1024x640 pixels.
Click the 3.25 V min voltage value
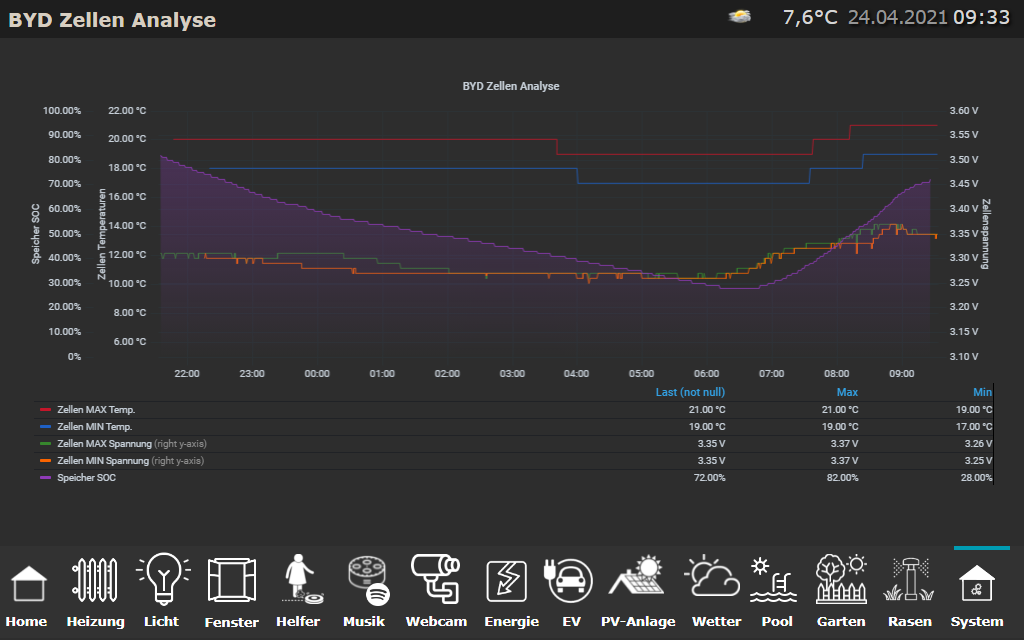pos(978,460)
